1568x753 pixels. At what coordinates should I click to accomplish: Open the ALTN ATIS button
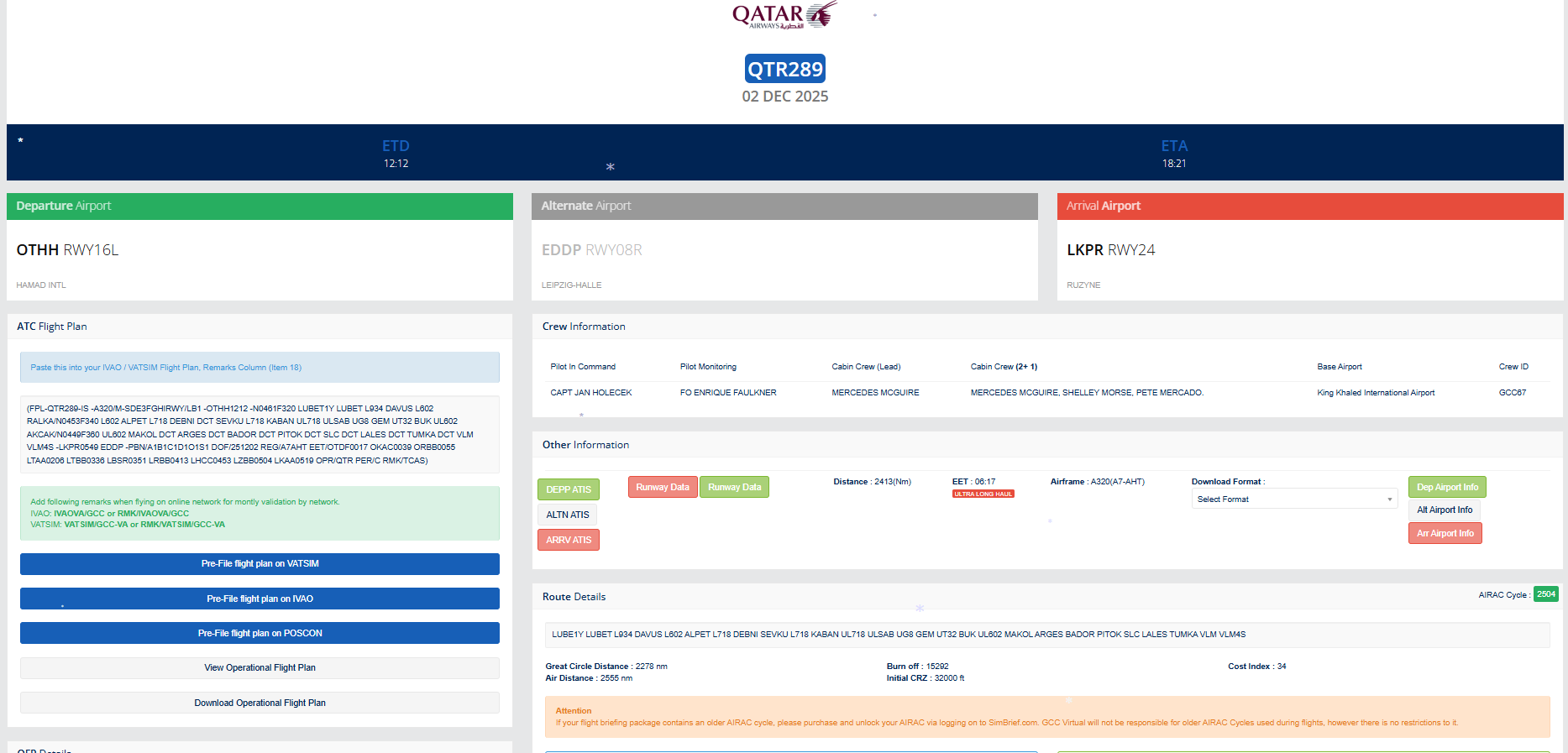568,515
